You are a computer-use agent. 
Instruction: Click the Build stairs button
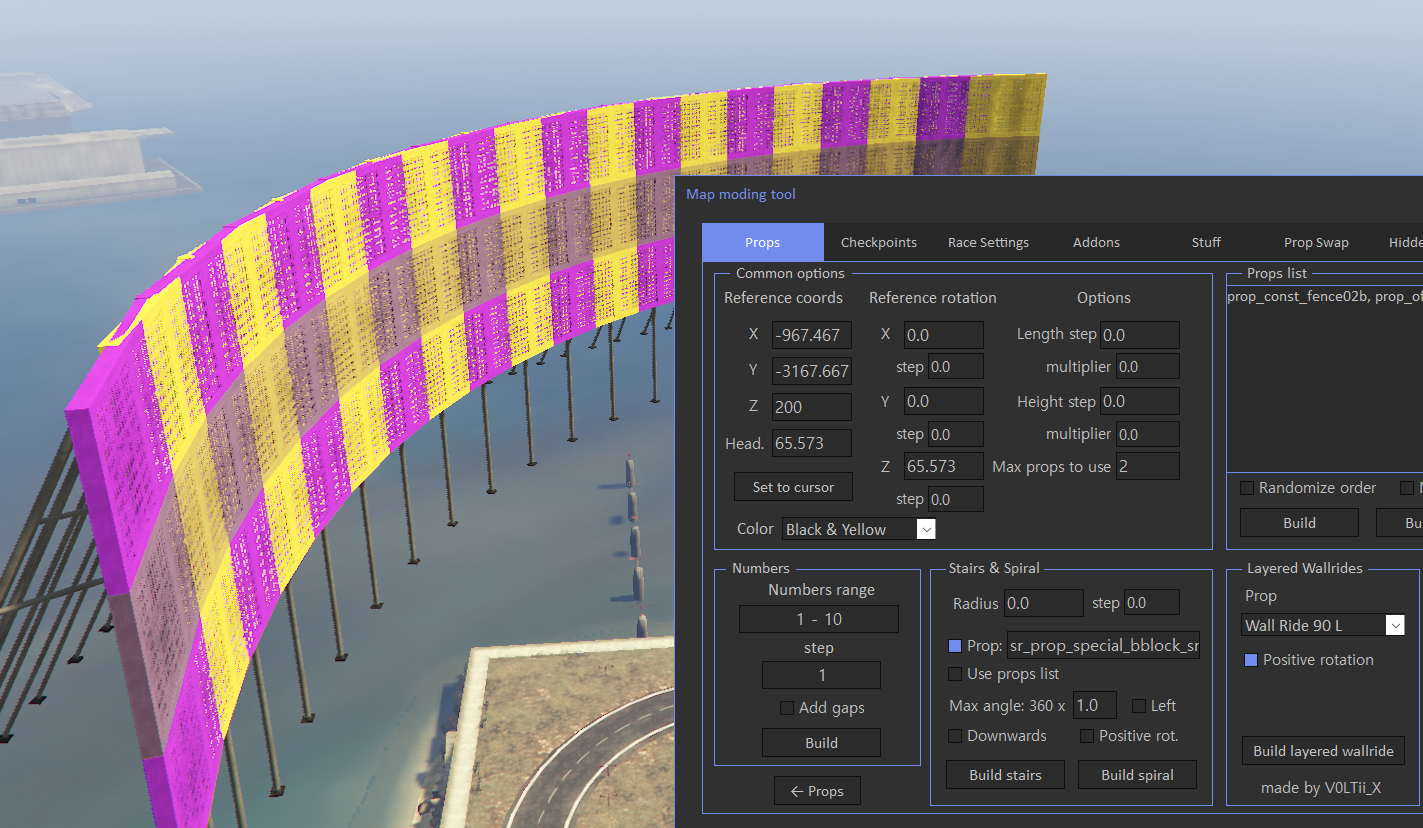1005,775
